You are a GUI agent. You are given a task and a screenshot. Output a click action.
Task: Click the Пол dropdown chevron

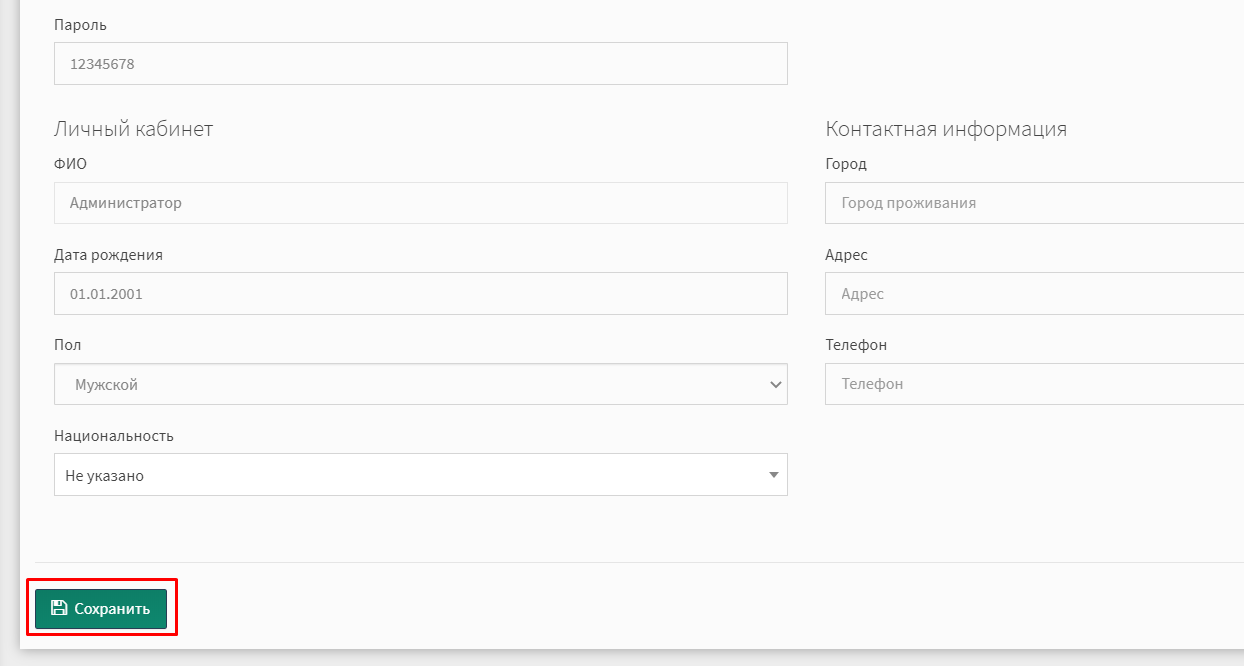[x=776, y=384]
